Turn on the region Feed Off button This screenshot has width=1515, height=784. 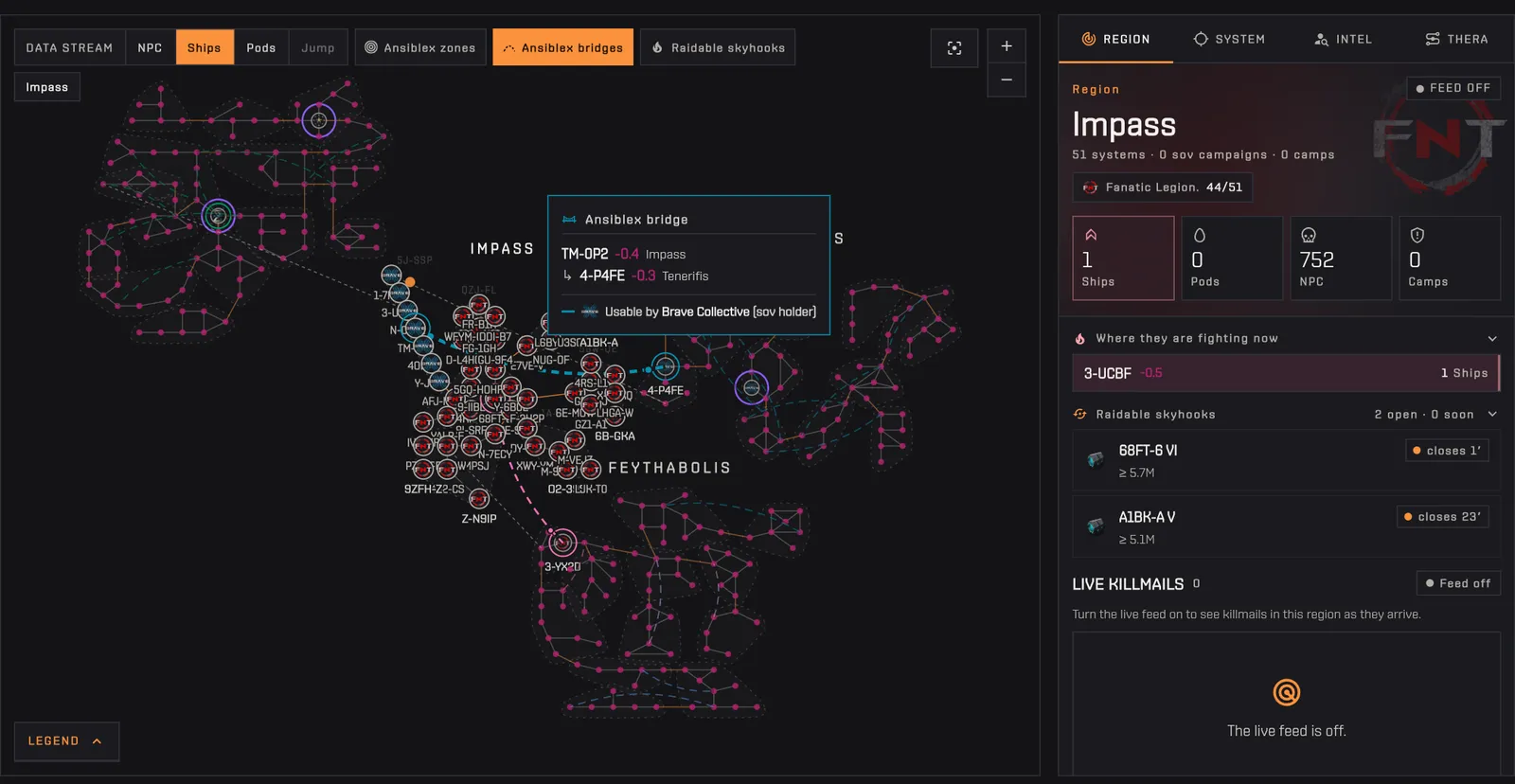tap(1453, 88)
